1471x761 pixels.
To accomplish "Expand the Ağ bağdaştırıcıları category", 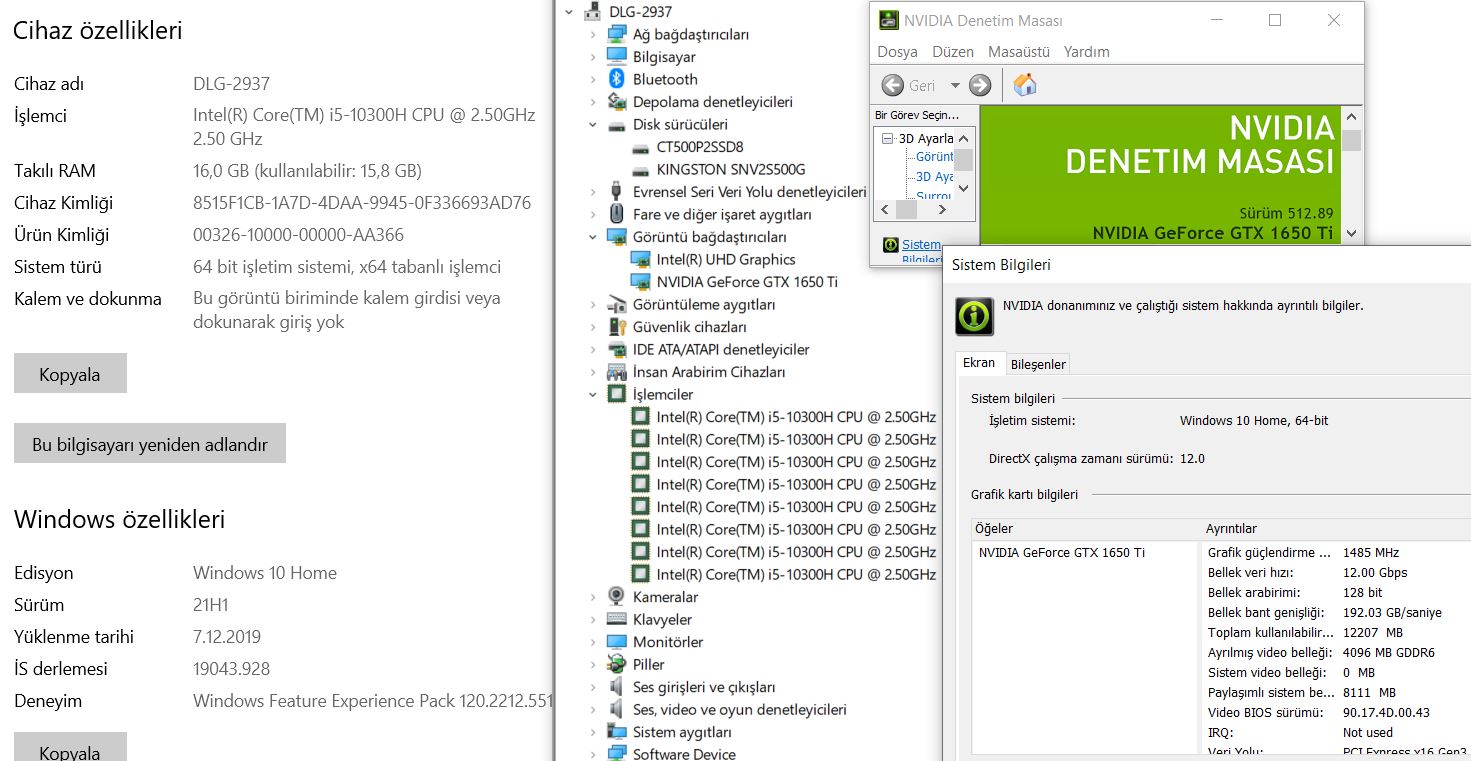I will 593,34.
